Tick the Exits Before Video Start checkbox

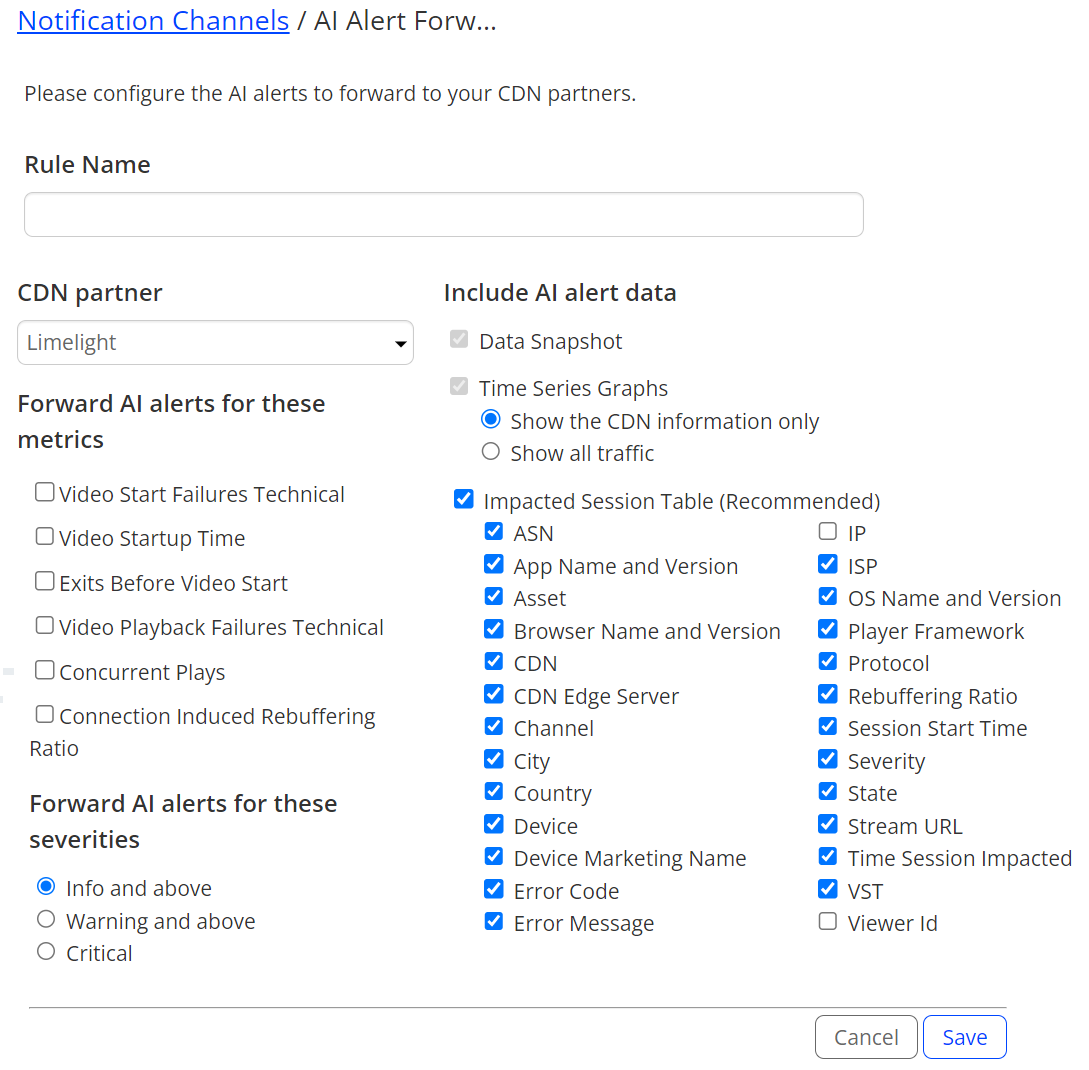tap(44, 580)
